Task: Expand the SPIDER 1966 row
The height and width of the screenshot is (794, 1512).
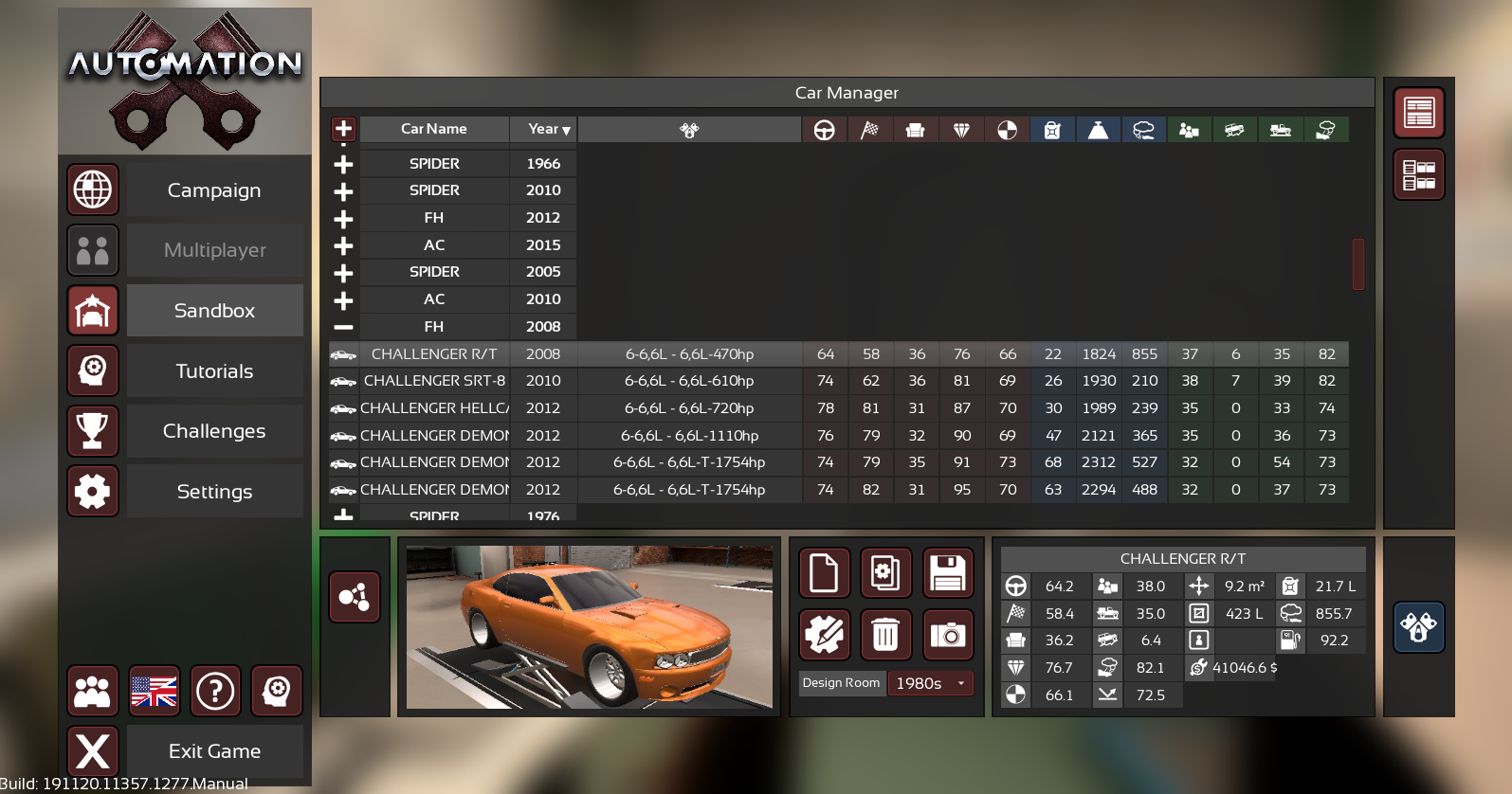Action: 343,164
